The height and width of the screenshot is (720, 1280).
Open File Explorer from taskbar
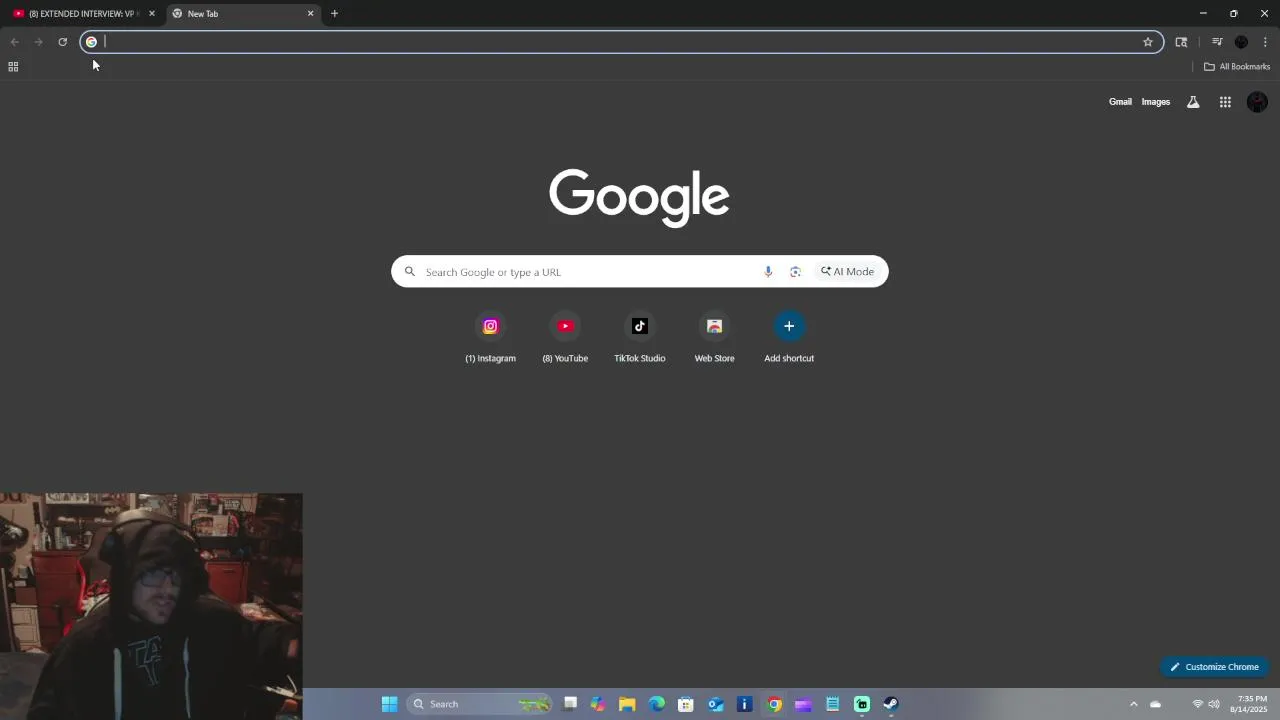point(627,704)
